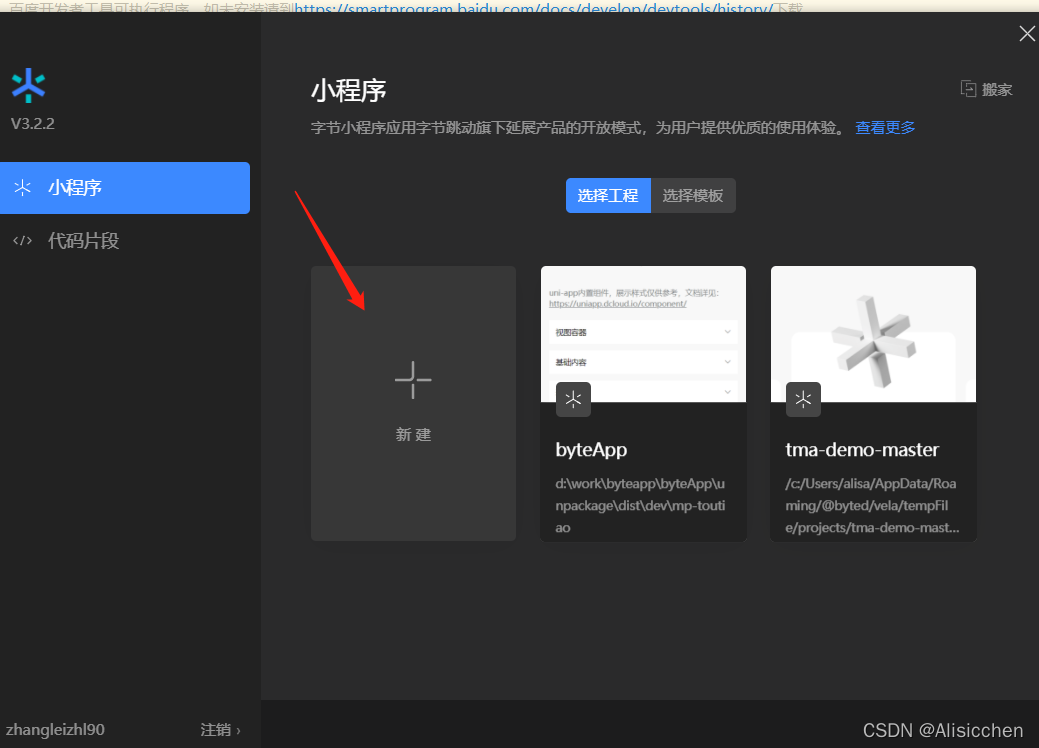Viewport: 1039px width, 748px height.
Task: Switch to the 选择模板 tab
Action: tap(693, 195)
